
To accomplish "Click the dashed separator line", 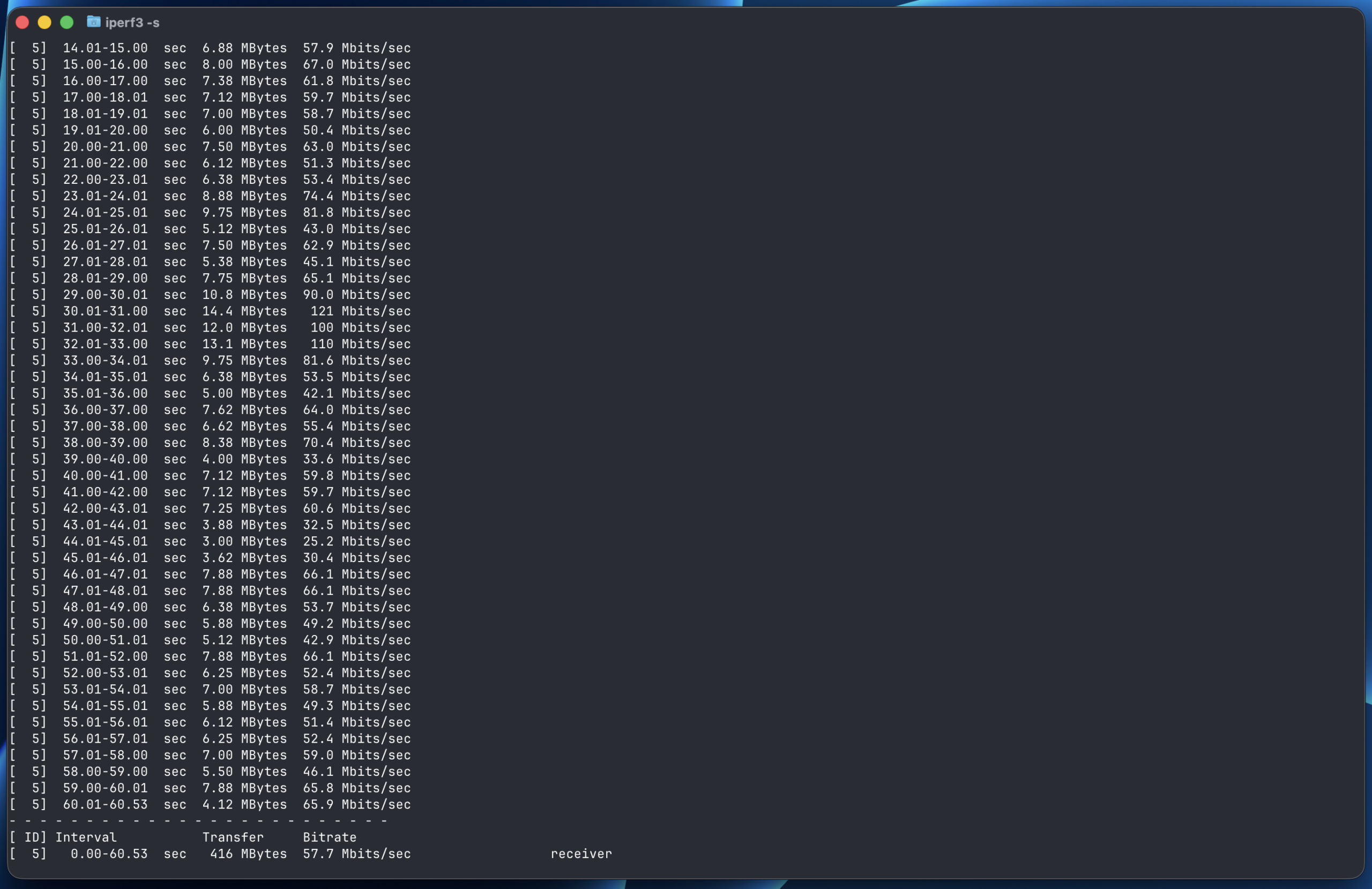I will click(x=199, y=820).
